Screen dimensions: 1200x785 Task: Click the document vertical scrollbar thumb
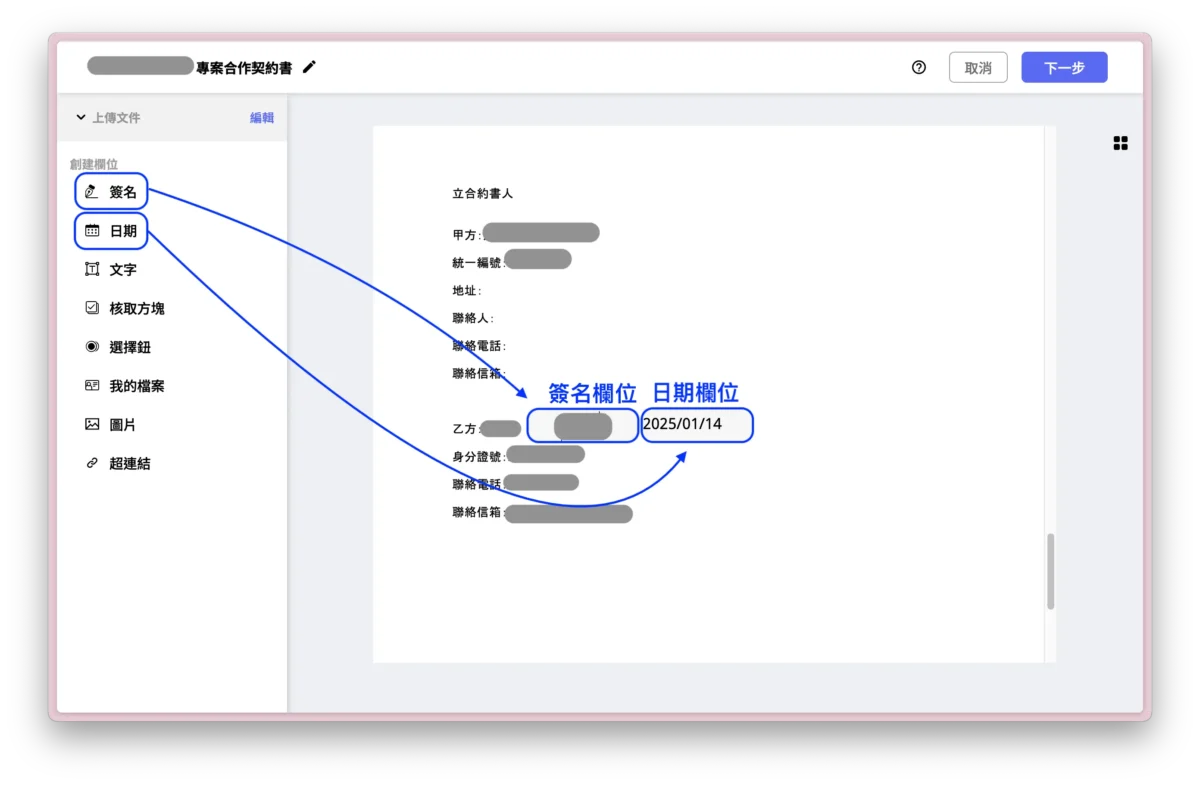(x=1050, y=571)
